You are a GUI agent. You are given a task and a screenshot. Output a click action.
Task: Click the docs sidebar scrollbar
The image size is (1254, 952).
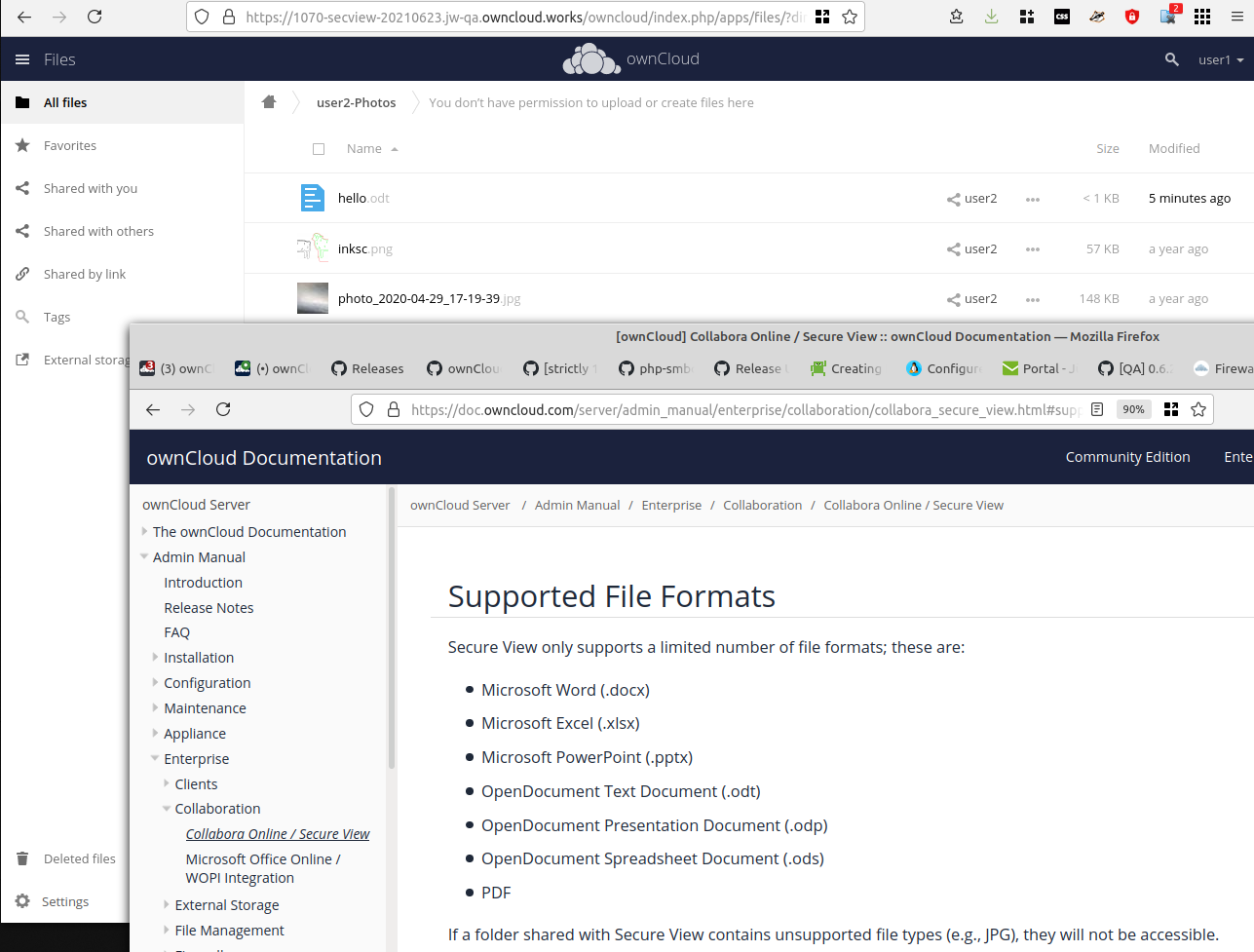[392, 628]
